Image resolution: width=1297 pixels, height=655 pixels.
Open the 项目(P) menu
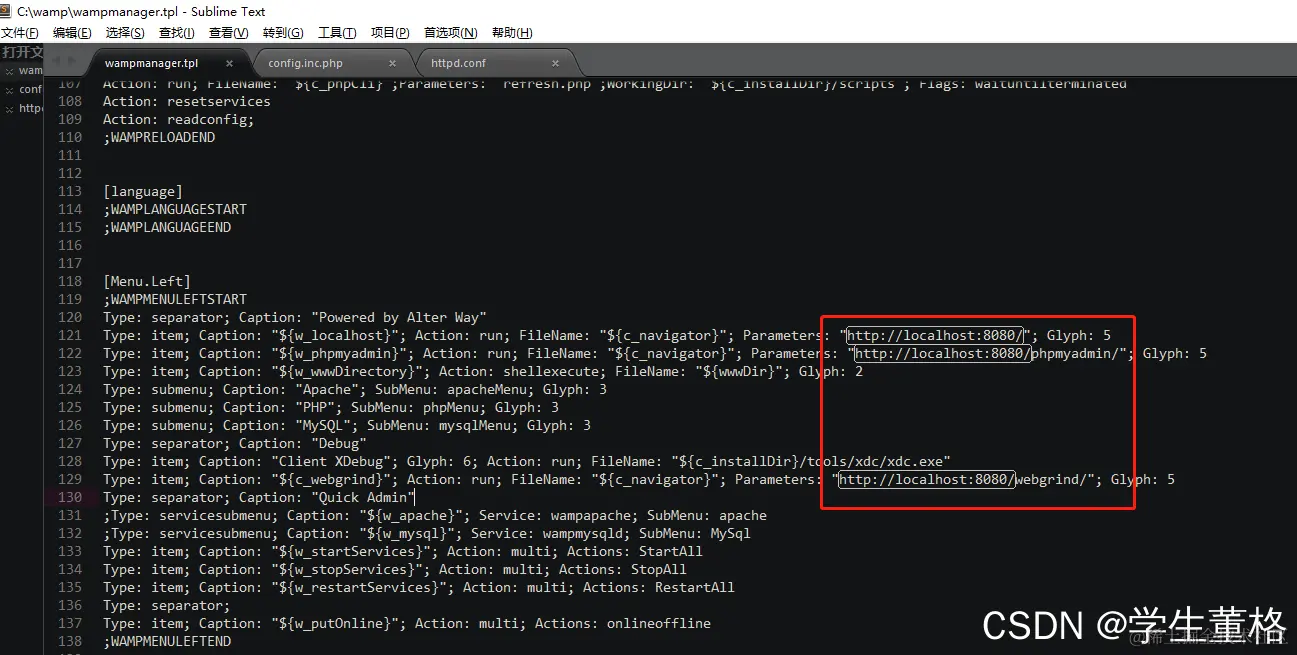coord(390,33)
